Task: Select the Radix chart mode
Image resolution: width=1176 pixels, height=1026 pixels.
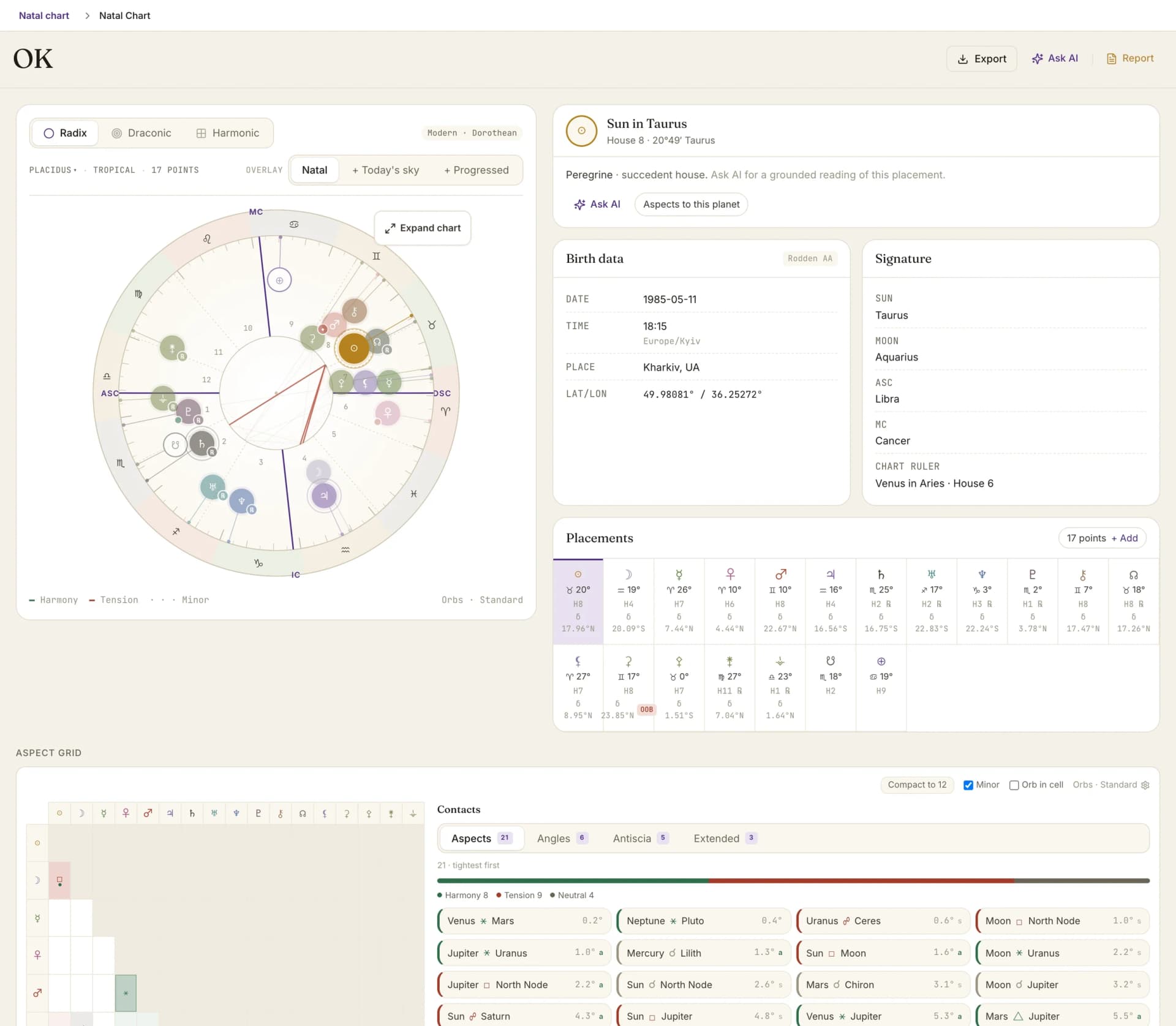Action: tap(65, 133)
